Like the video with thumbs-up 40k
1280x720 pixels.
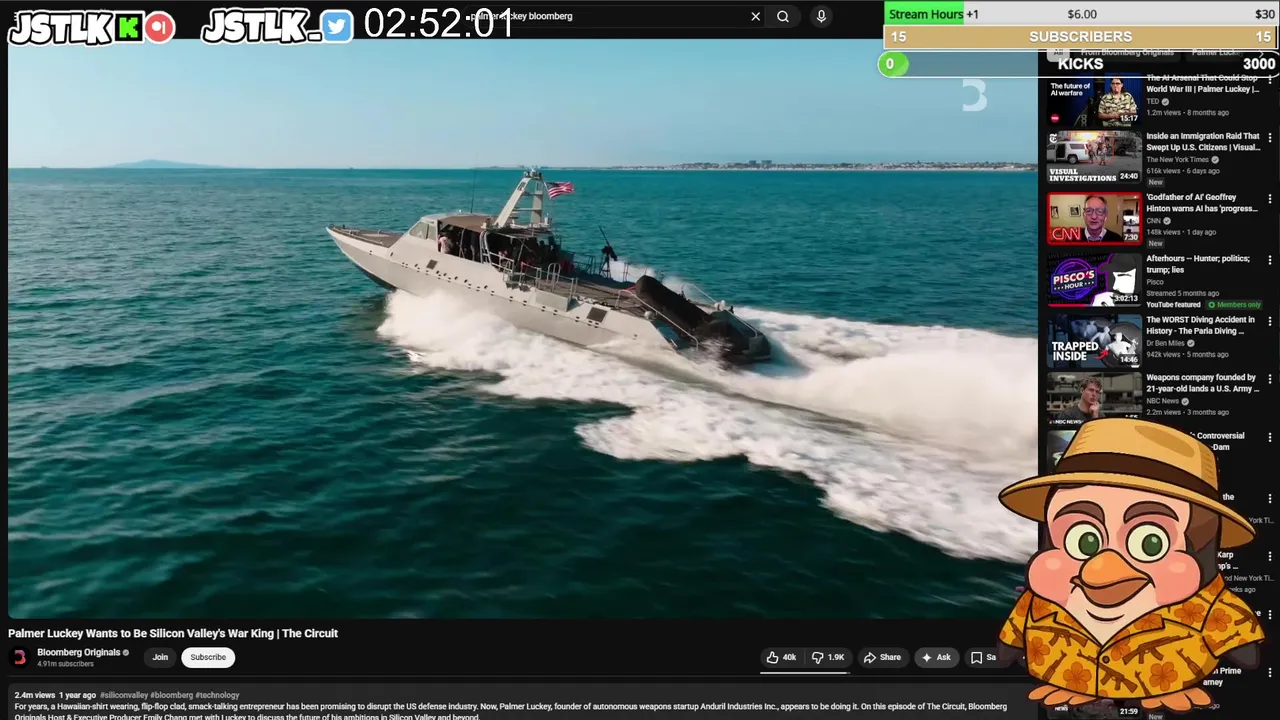click(x=780, y=657)
